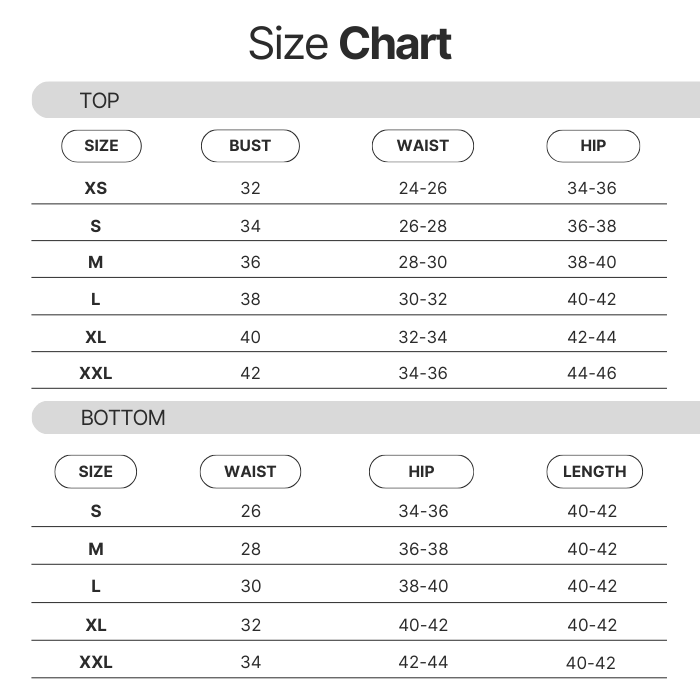Select the XXL row label in the TOP table
This screenshot has width=700, height=700.
coord(96,373)
